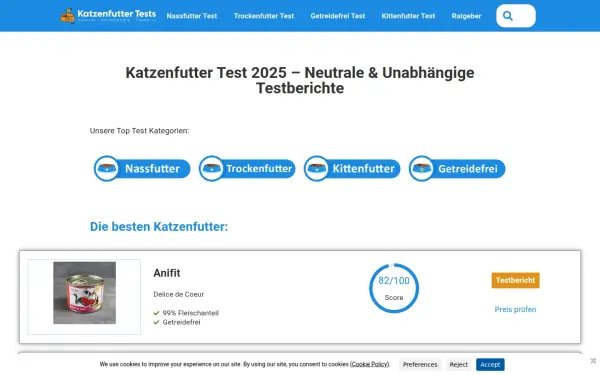Click 'Unsere Top Test Kategorien:' text
The height and width of the screenshot is (375, 600).
pyautogui.click(x=139, y=131)
